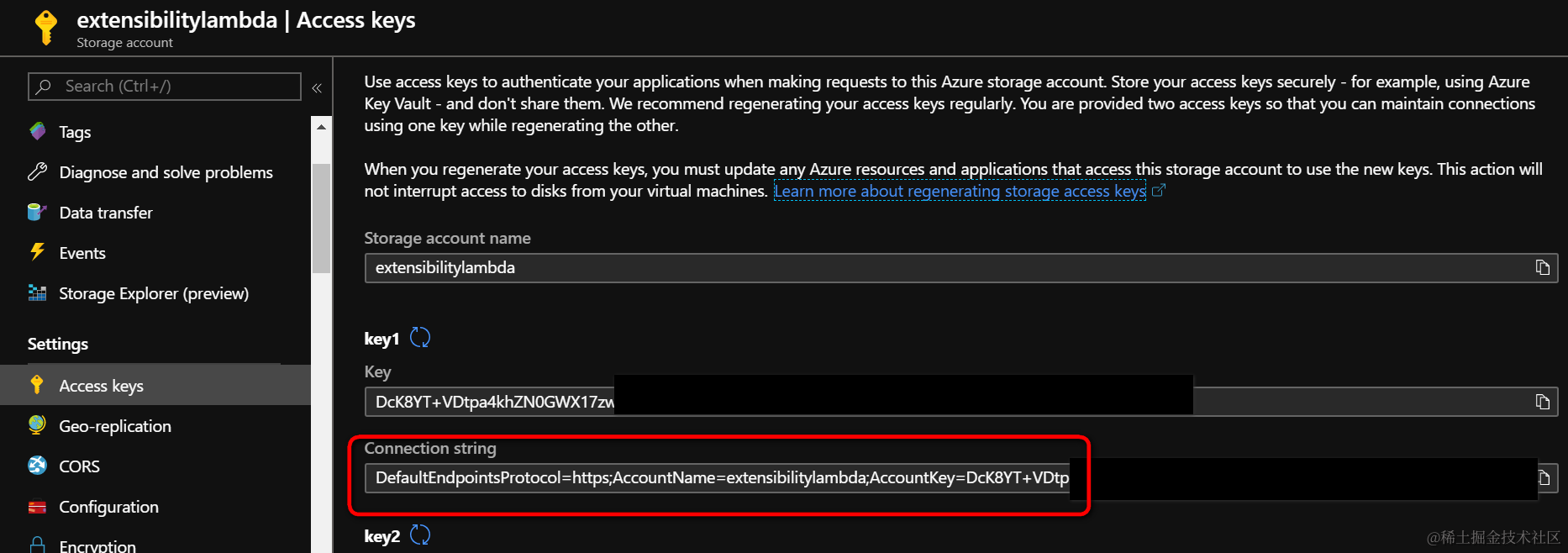Click the Storage Explorer grid icon
Viewport: 1568px width, 553px height.
tap(37, 292)
